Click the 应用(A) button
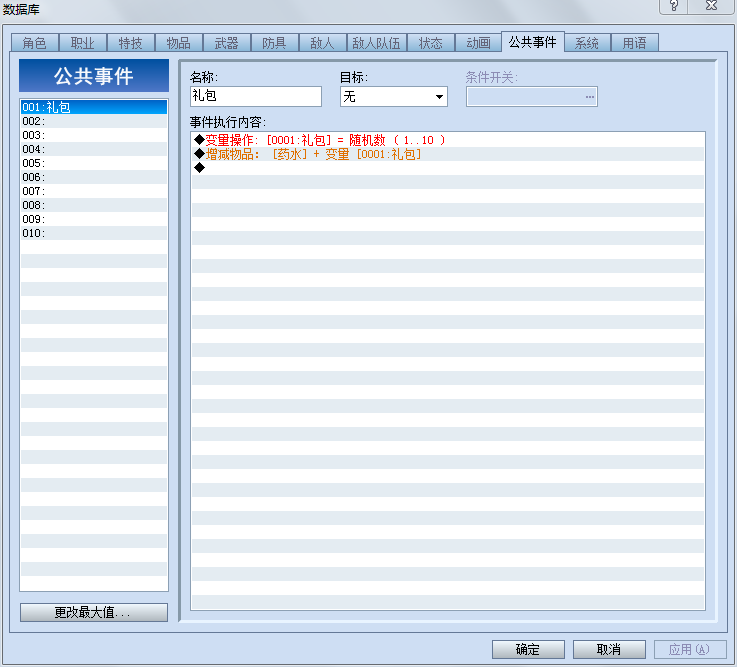Viewport: 737px width, 667px height. point(690,650)
